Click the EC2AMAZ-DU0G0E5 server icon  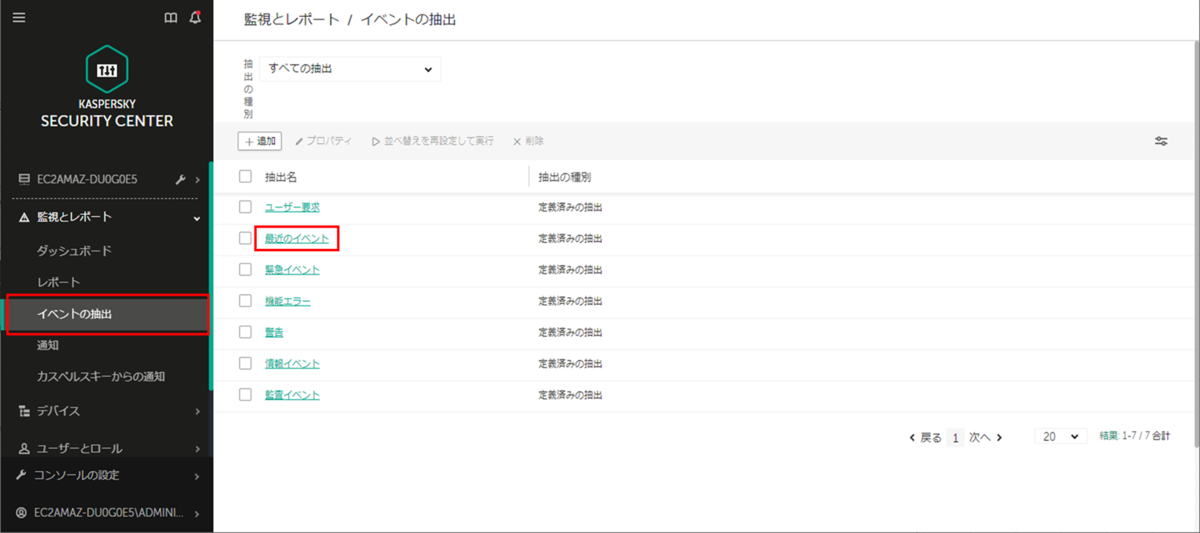pyautogui.click(x=24, y=179)
